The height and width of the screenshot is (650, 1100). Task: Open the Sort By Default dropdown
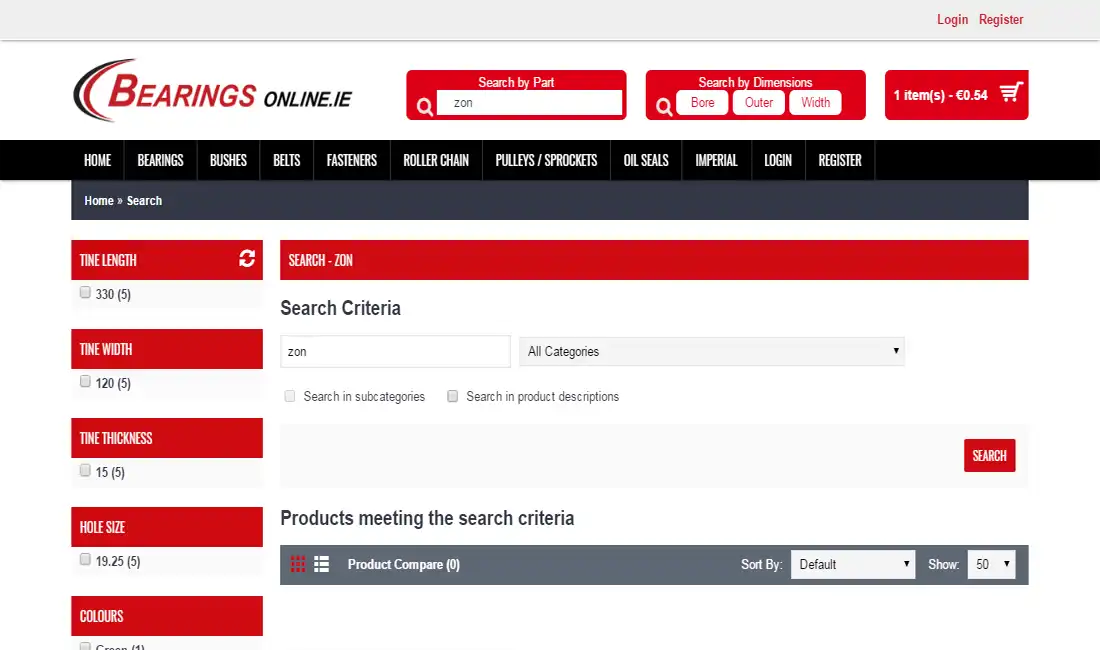click(853, 564)
